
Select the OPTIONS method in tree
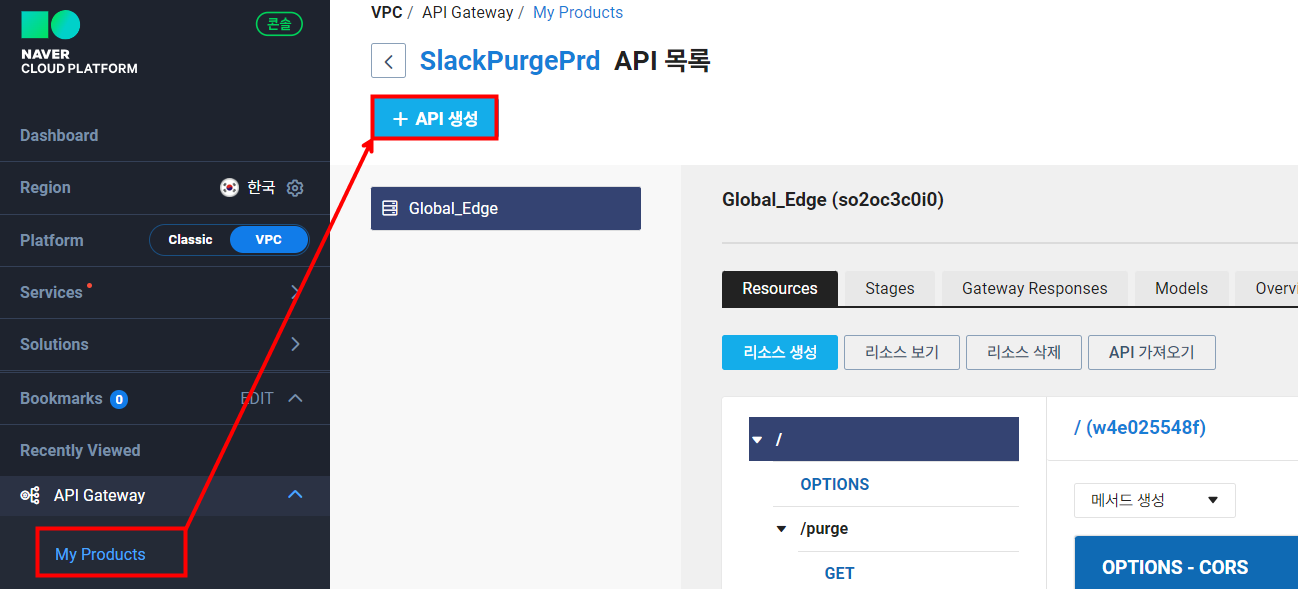point(835,484)
